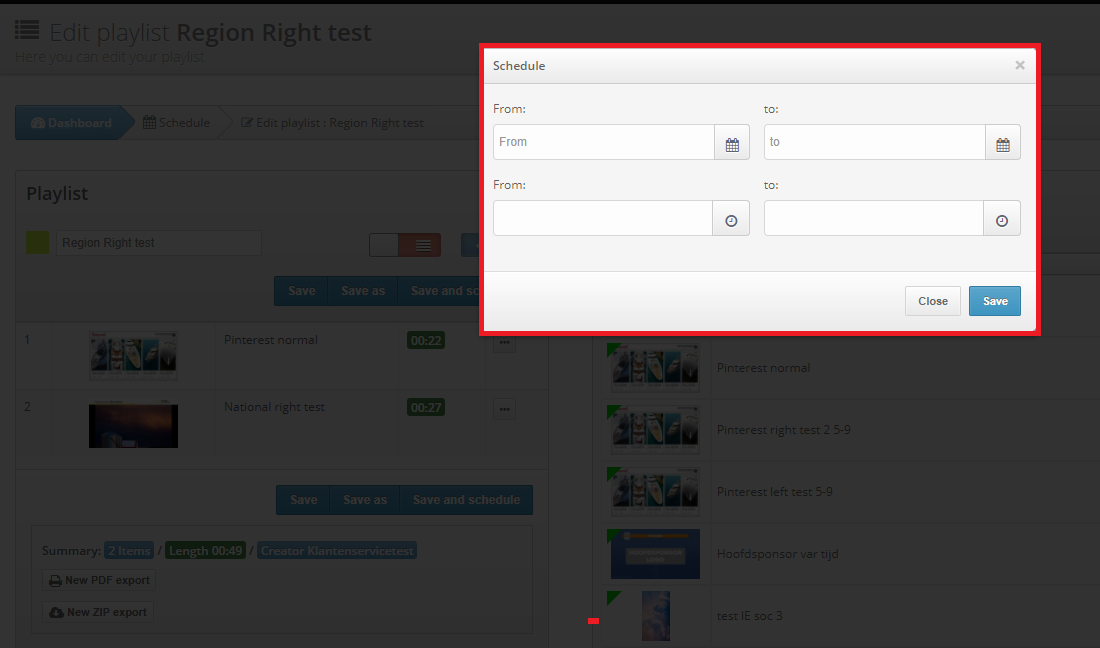Select test IE soc 3 label
Viewport: 1100px width, 648px height.
click(x=749, y=616)
